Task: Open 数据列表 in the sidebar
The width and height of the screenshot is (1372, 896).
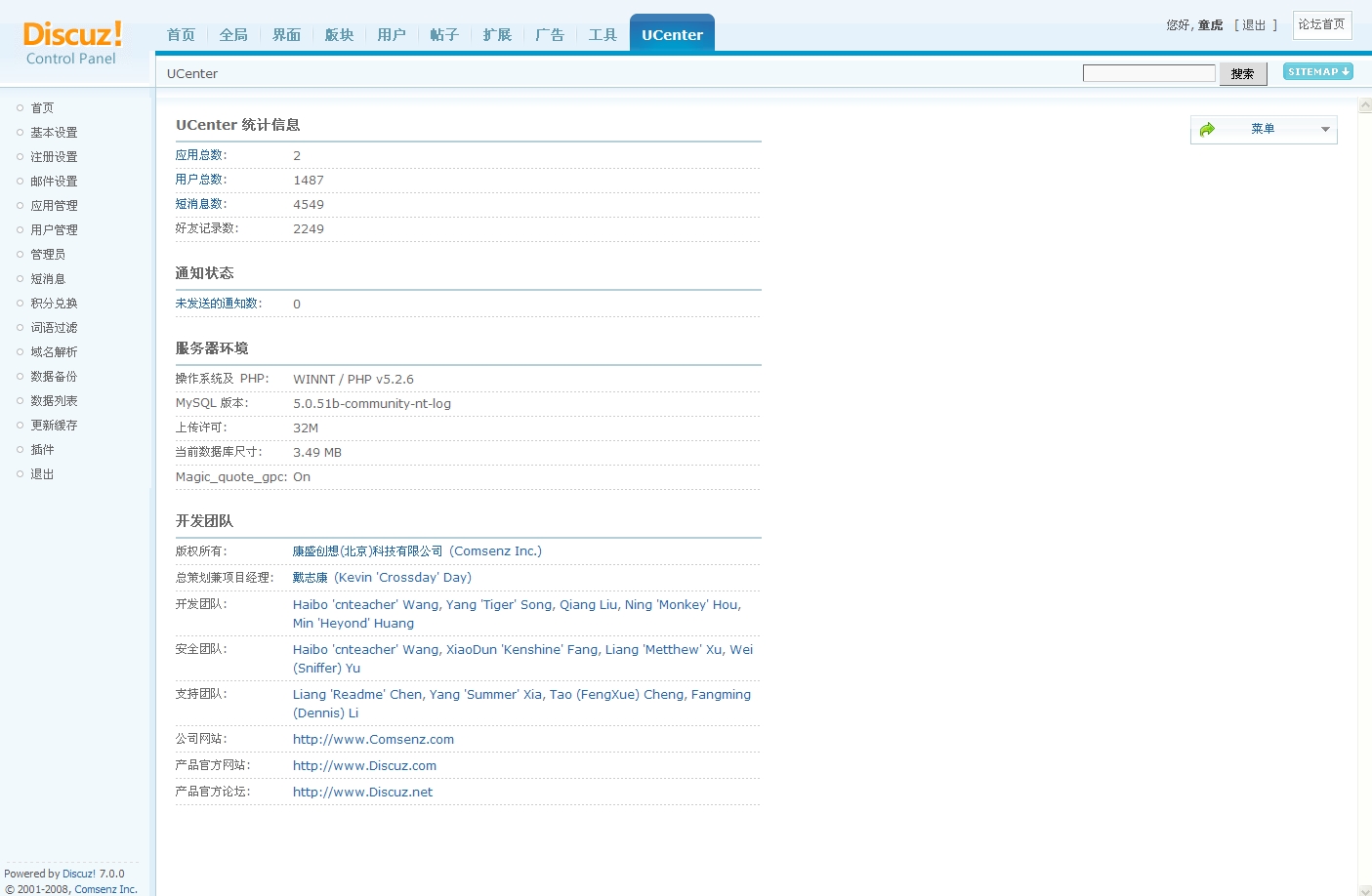Action: click(54, 401)
